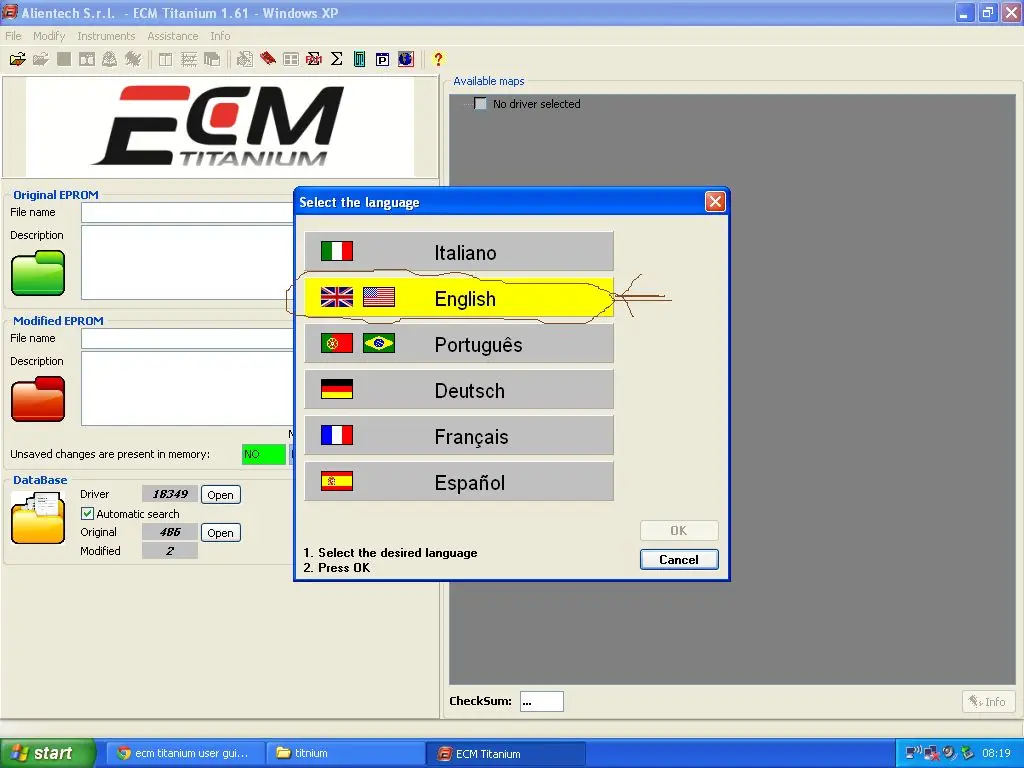Open the Instruments menu
Viewport: 1024px width, 768px height.
[106, 35]
